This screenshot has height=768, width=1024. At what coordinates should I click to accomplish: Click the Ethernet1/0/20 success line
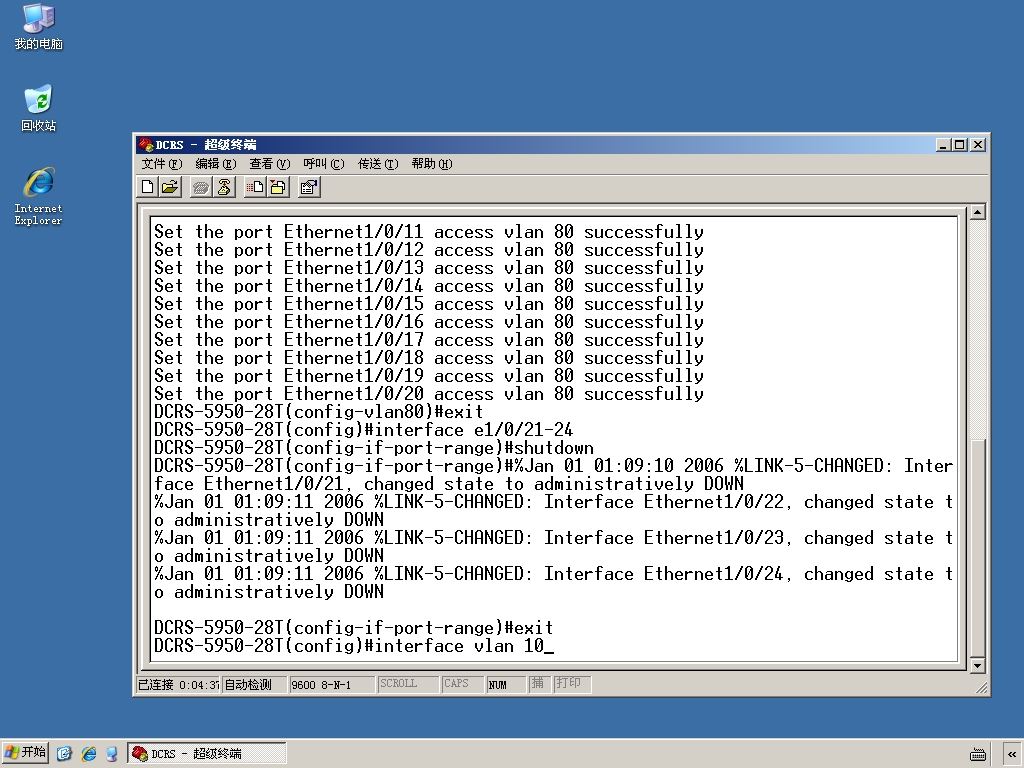point(429,394)
